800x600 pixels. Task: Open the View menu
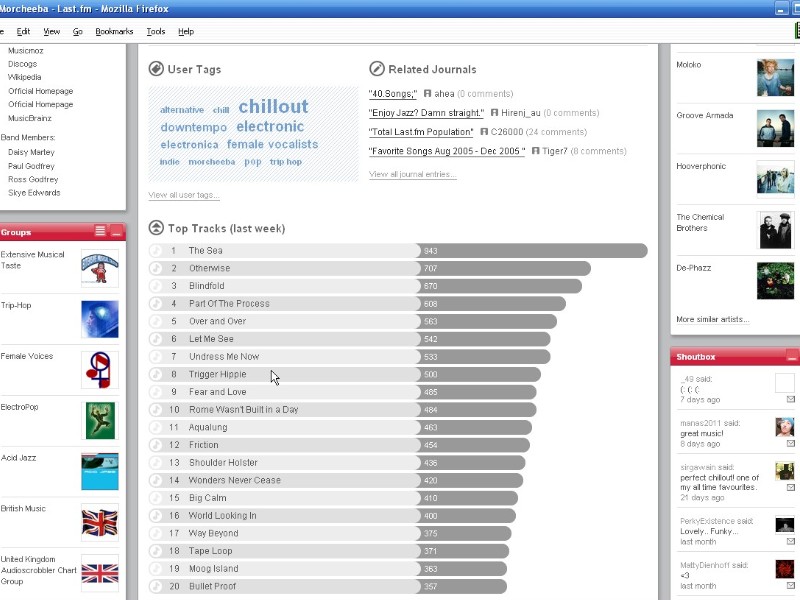(52, 32)
